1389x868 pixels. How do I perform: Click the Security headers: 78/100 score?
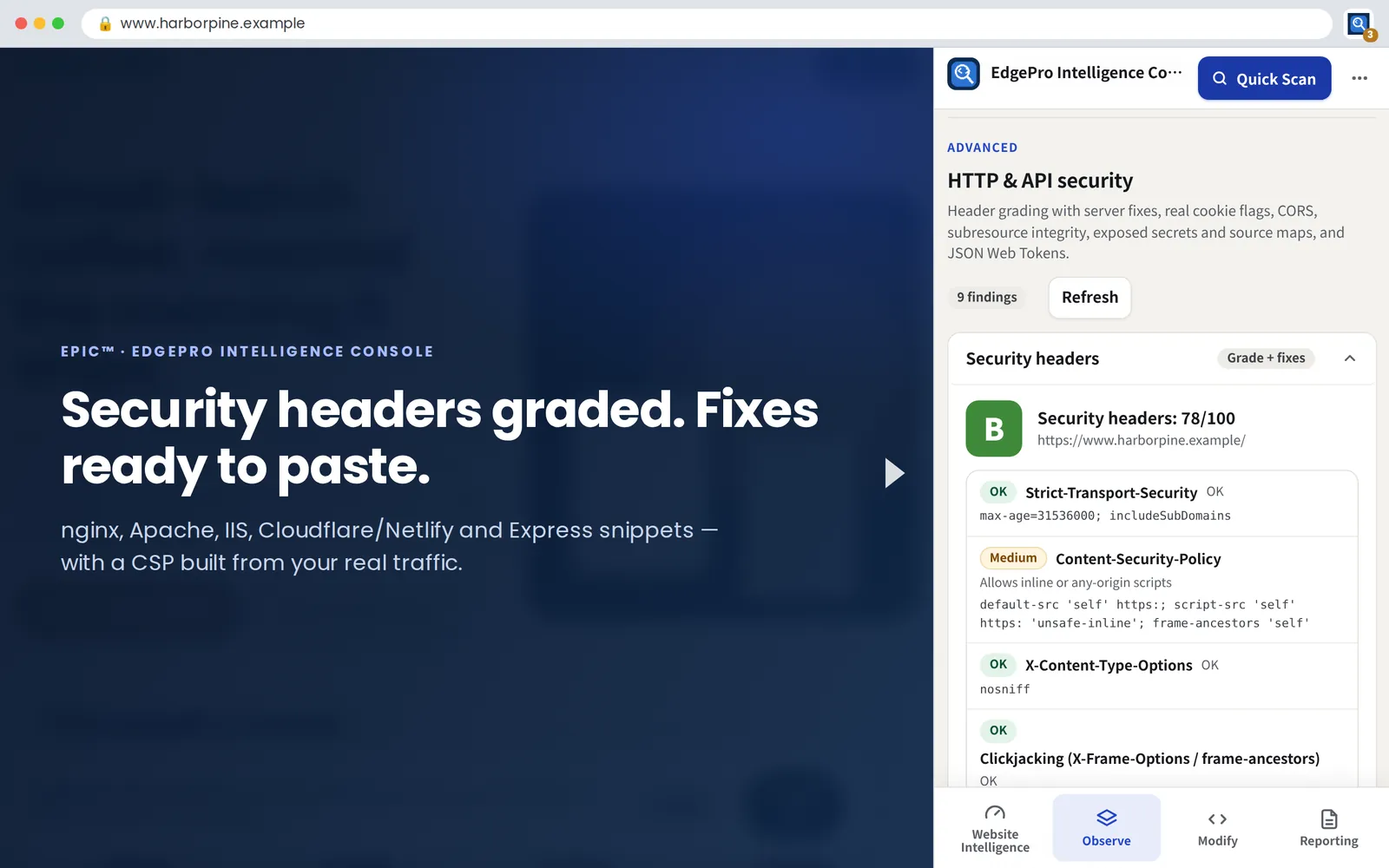[x=1136, y=418]
